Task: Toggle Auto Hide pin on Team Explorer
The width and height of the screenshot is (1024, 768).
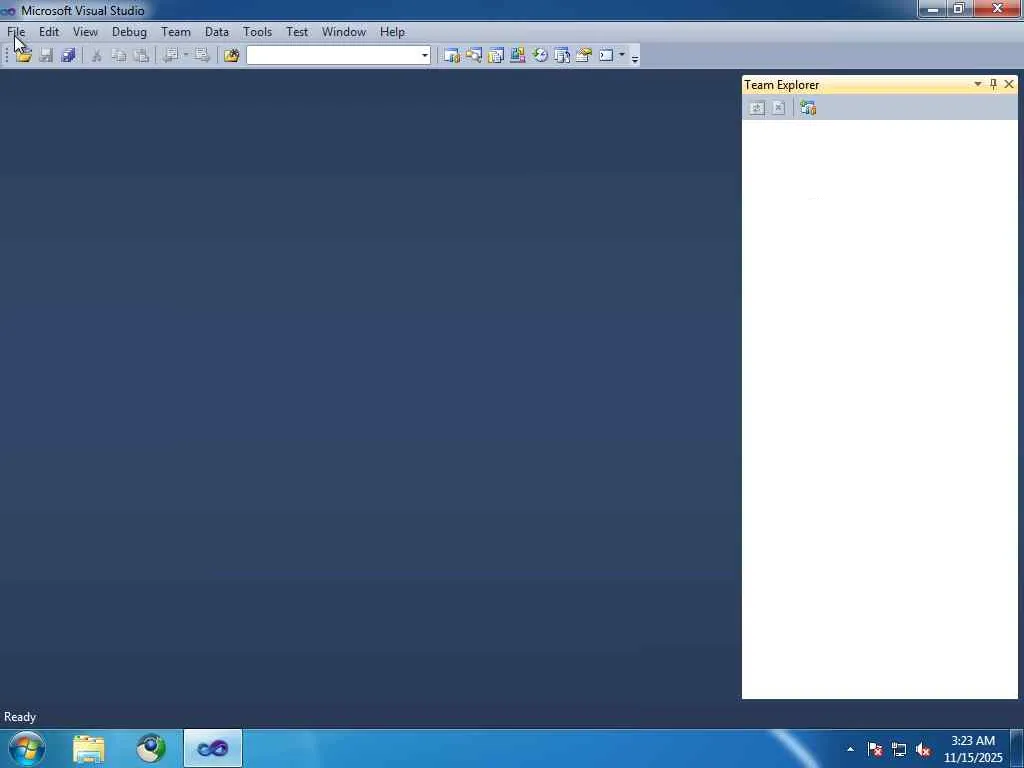Action: pyautogui.click(x=993, y=84)
